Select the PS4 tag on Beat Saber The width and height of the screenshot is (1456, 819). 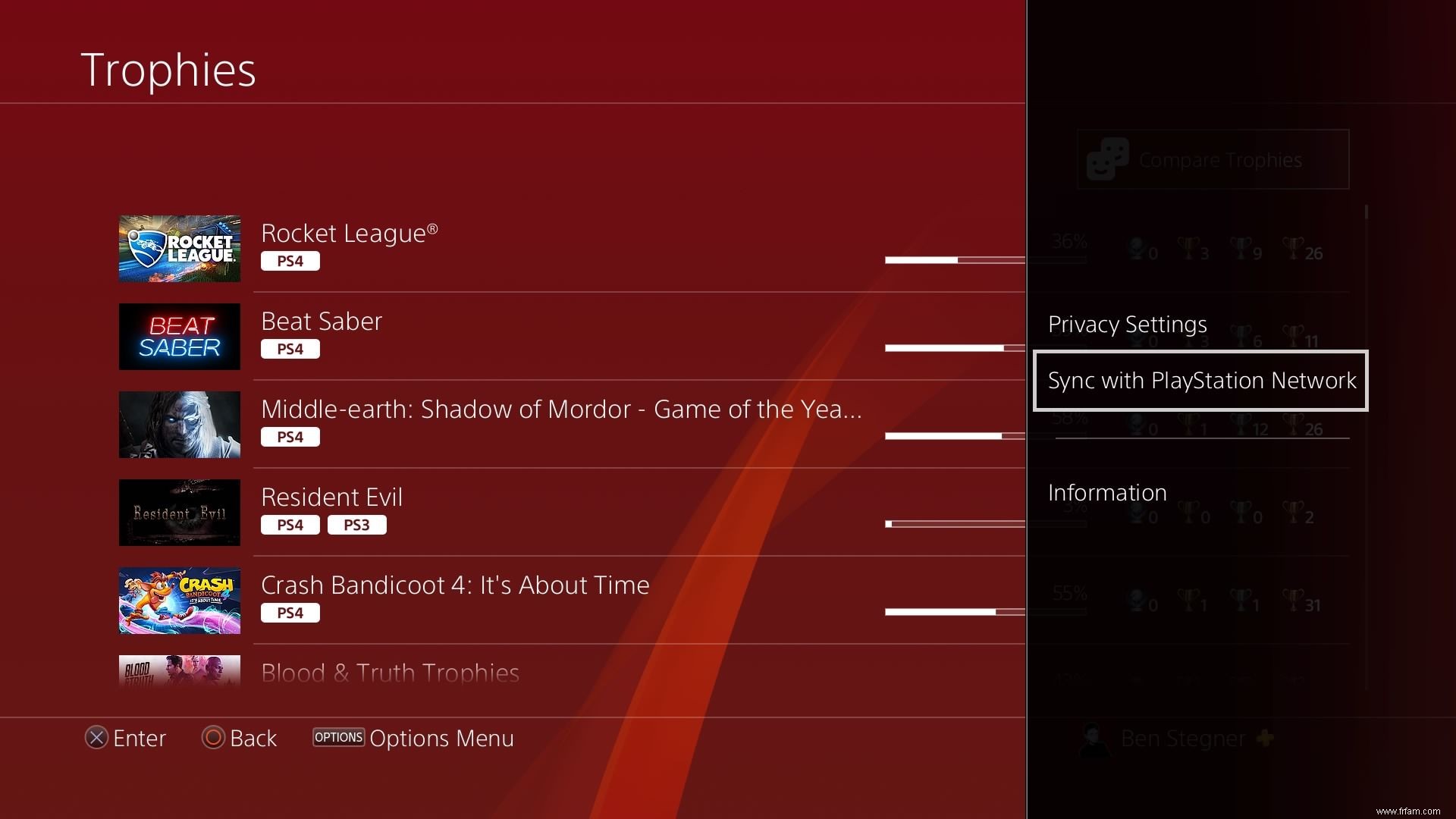[x=290, y=348]
